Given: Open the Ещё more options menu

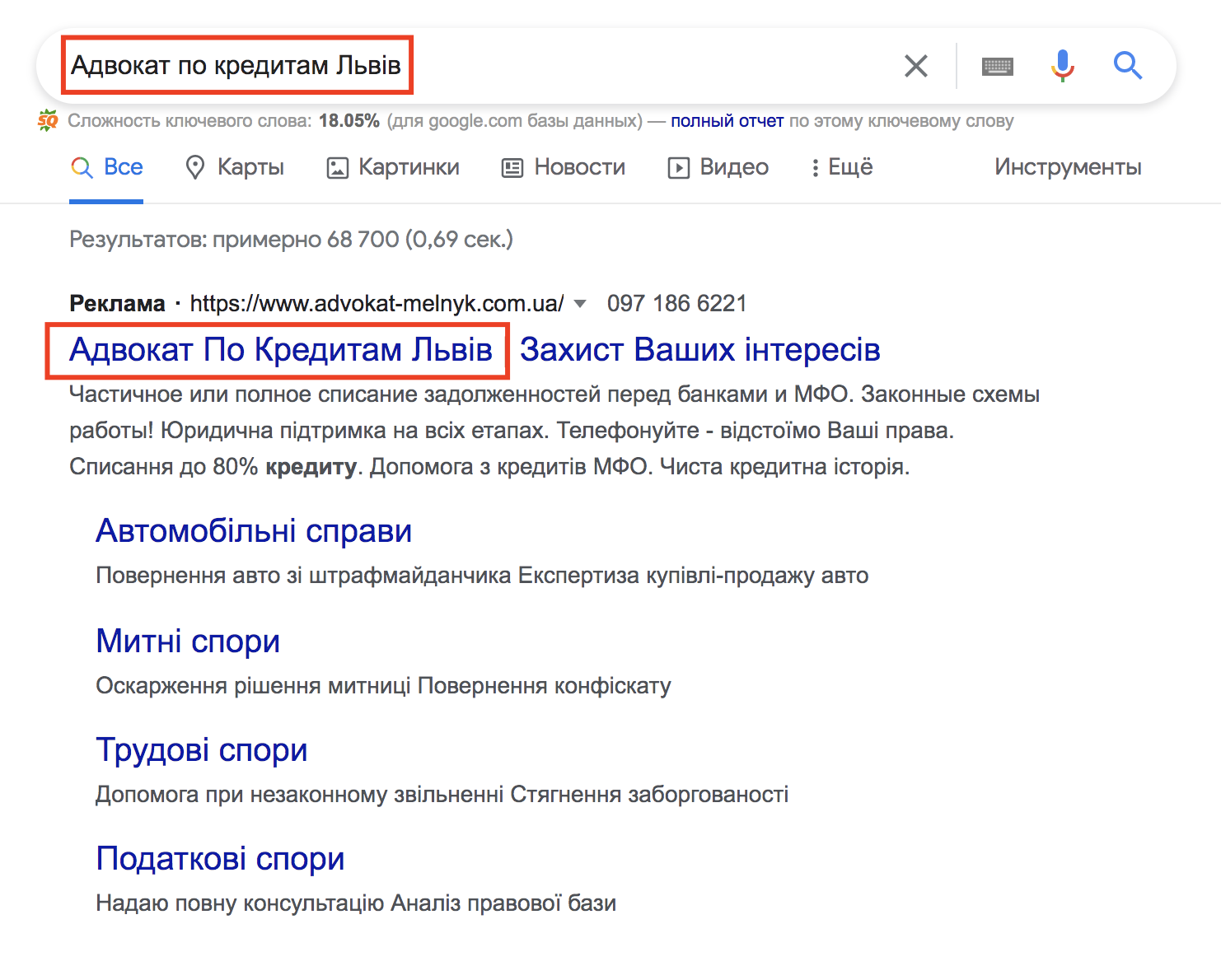Looking at the screenshot, I should 842,167.
